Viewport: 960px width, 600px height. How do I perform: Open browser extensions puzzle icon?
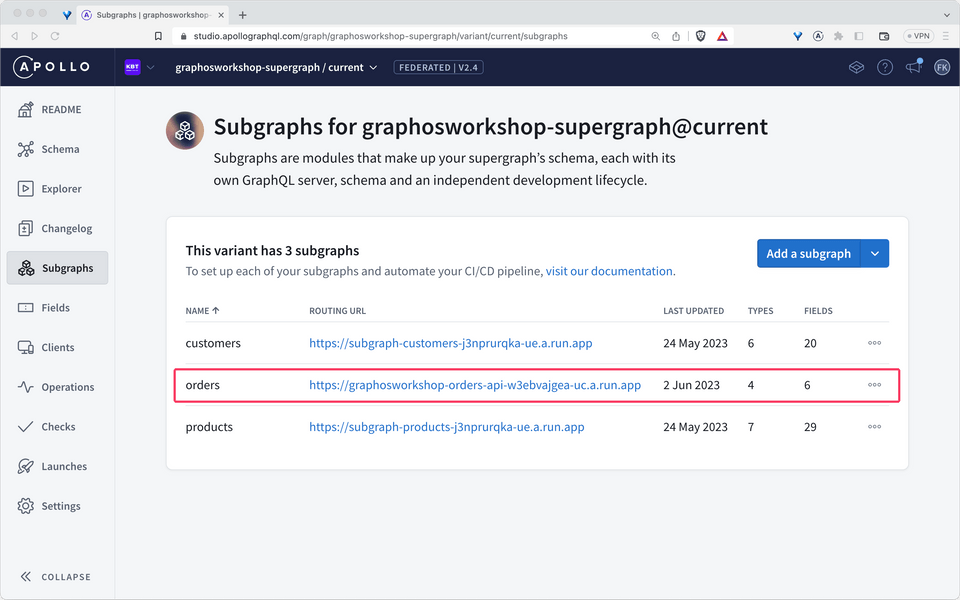(838, 36)
